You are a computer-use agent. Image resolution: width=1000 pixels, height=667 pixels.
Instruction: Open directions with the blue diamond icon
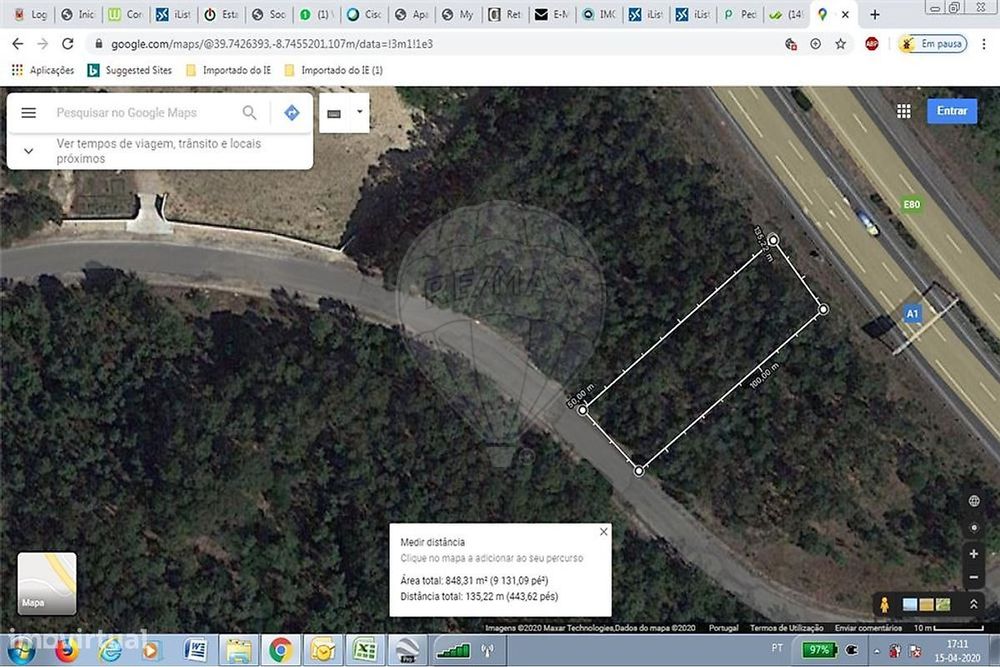tap(291, 113)
